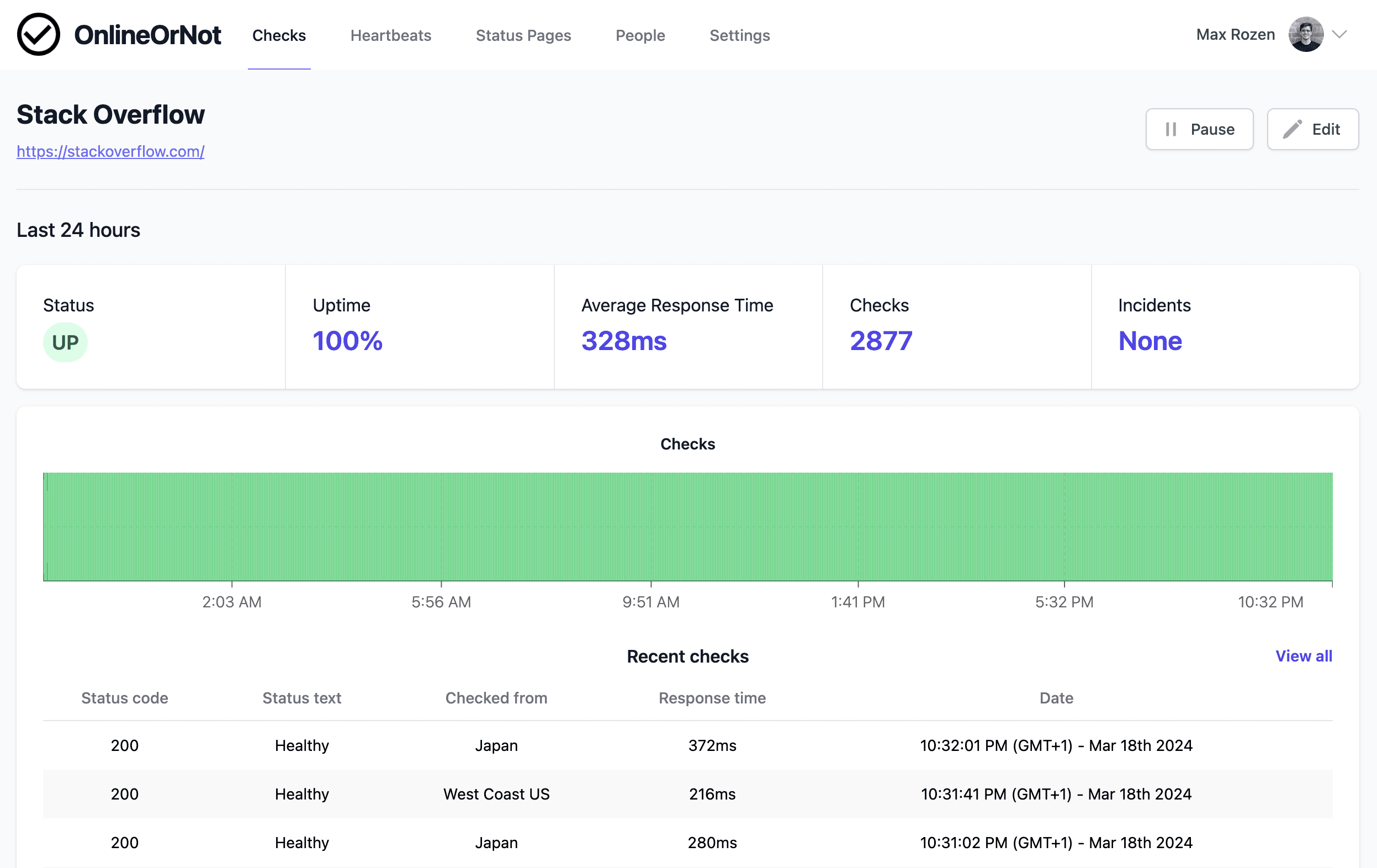The width and height of the screenshot is (1377, 868).
Task: Click the OnlineOrNot checkmark logo icon
Action: click(x=38, y=34)
